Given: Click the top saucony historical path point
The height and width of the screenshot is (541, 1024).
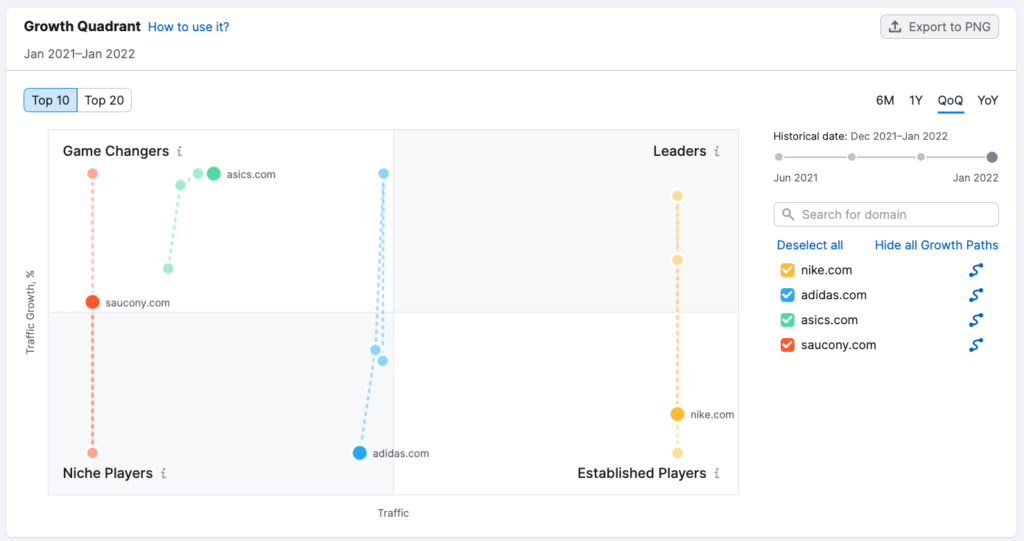Looking at the screenshot, I should (92, 173).
